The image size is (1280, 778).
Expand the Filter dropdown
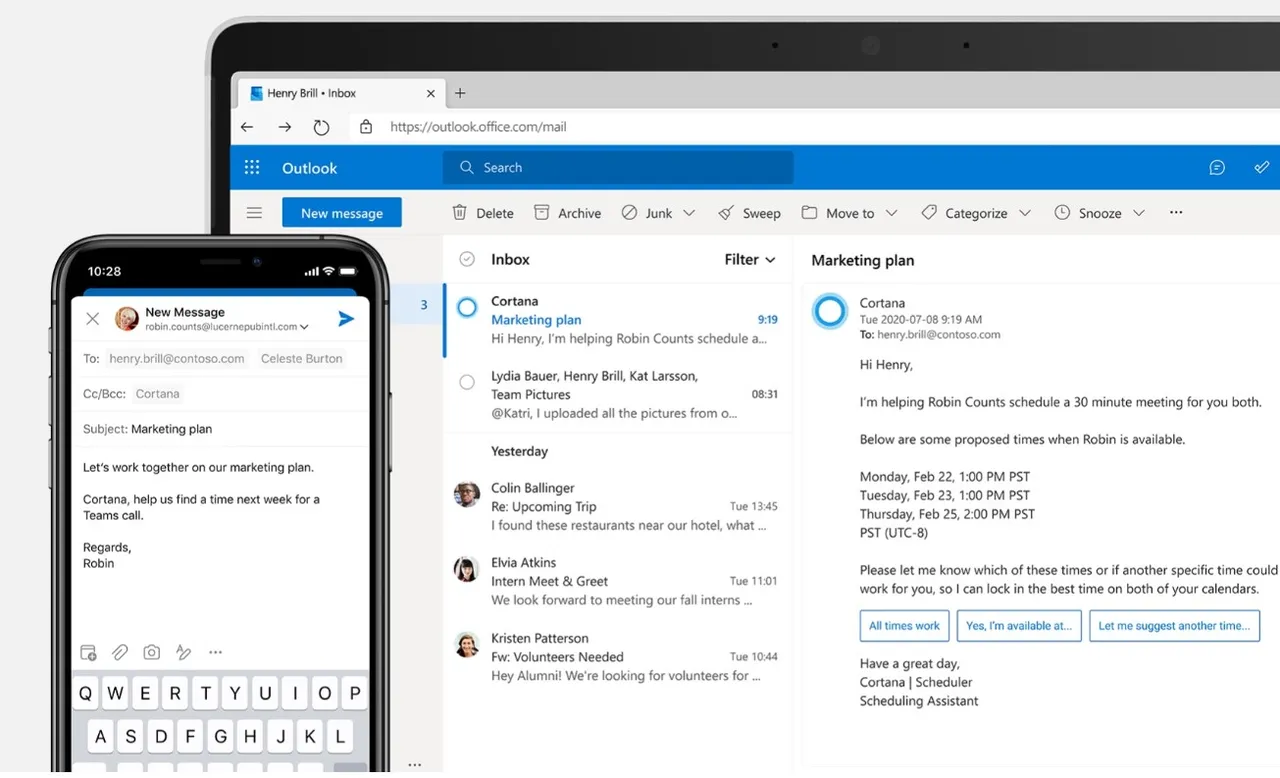750,259
